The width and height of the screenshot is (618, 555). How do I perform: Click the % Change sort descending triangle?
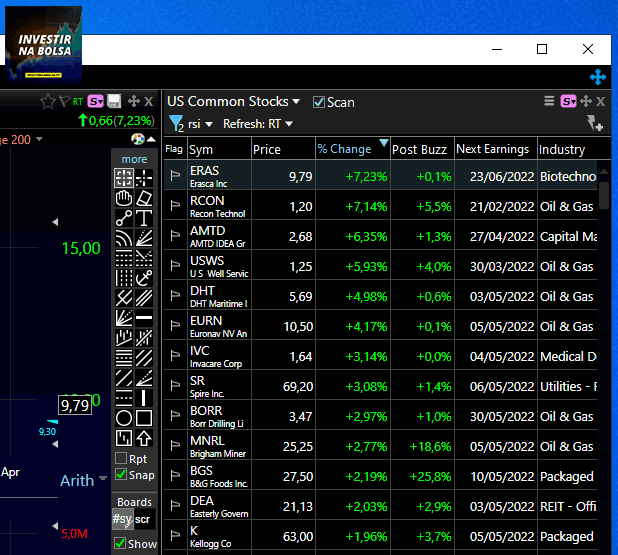(384, 142)
